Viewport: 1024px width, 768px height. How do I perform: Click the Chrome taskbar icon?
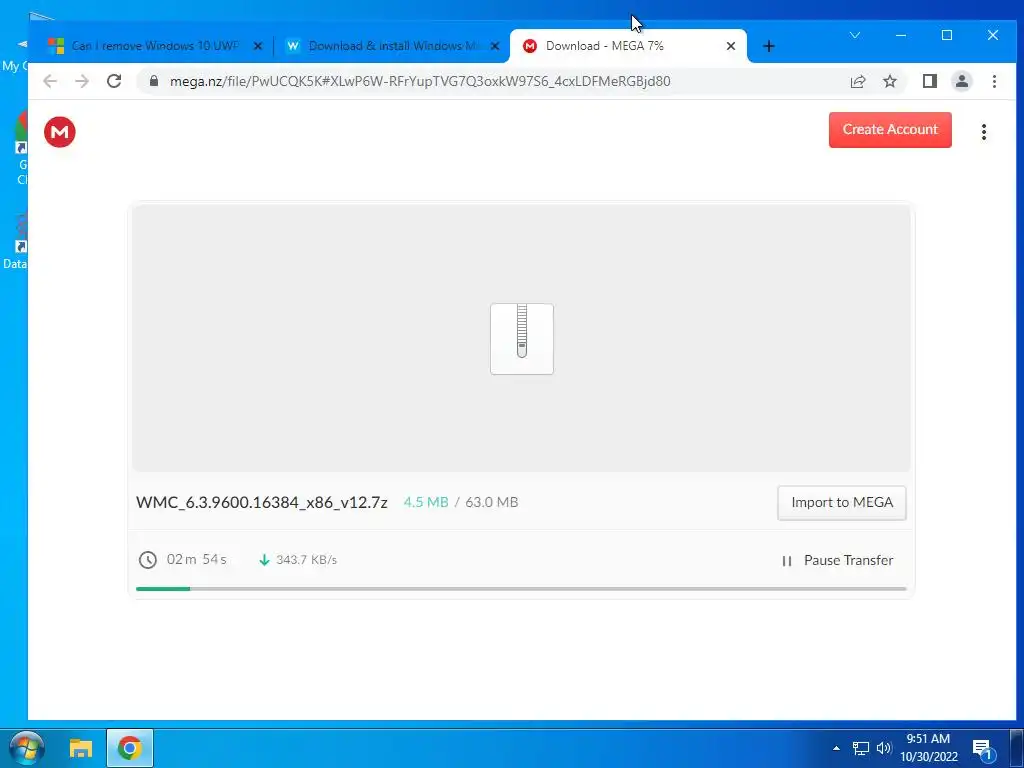click(130, 748)
